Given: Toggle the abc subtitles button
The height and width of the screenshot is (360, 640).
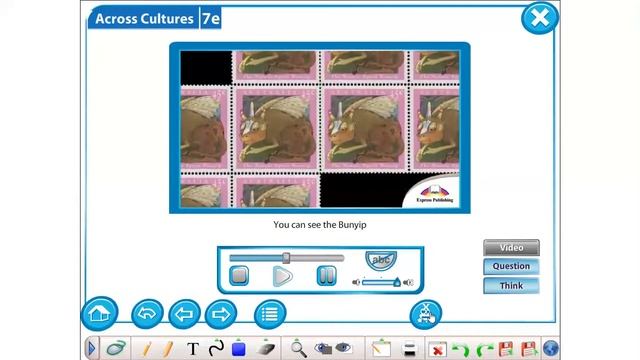Looking at the screenshot, I should [381, 260].
